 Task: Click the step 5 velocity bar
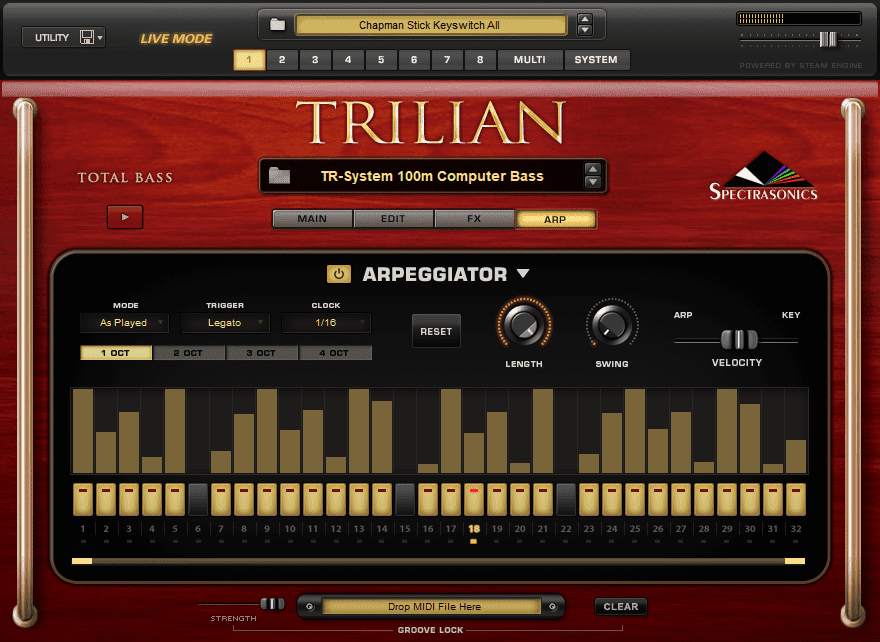tap(175, 431)
